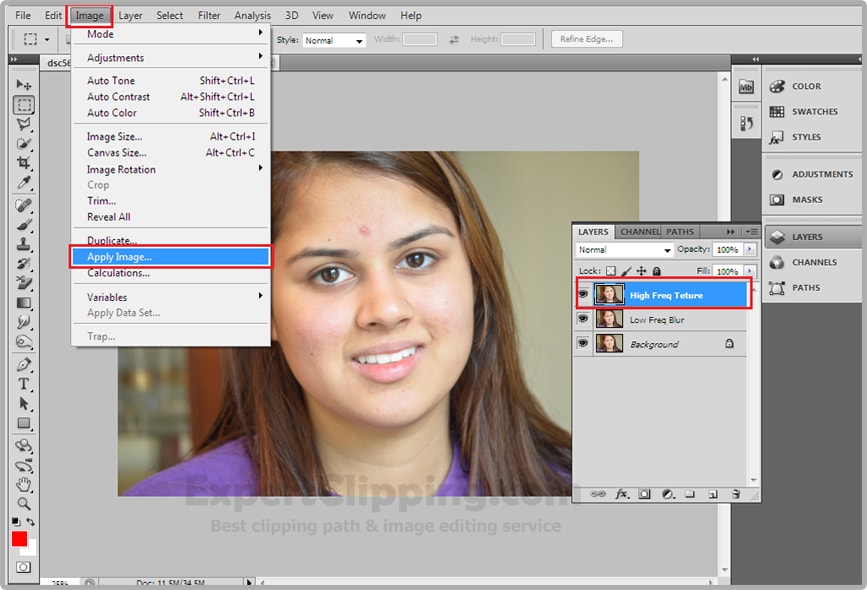867x590 pixels.
Task: Select the Move tool
Action: (24, 86)
